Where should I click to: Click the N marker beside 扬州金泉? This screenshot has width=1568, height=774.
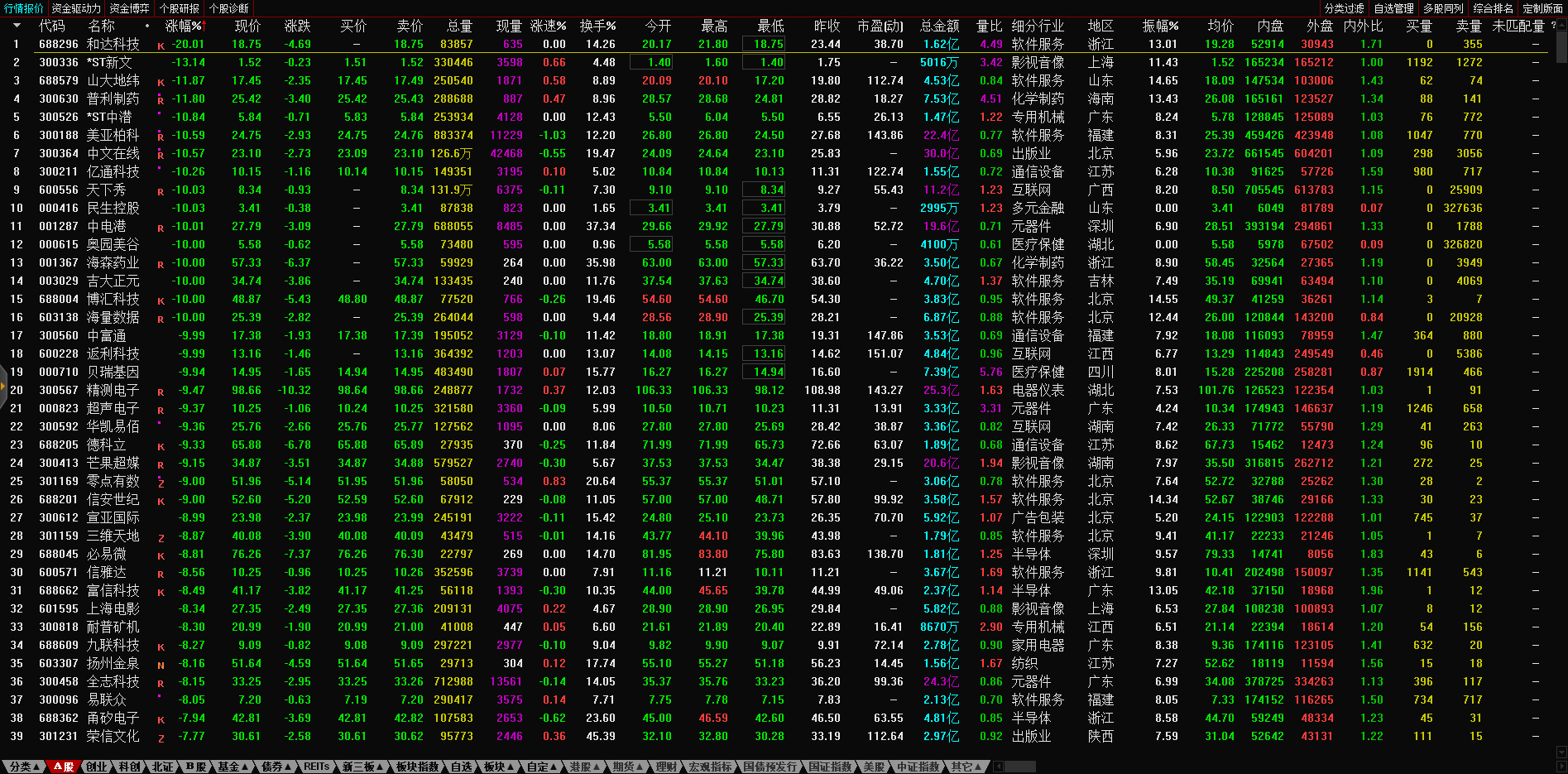[161, 666]
